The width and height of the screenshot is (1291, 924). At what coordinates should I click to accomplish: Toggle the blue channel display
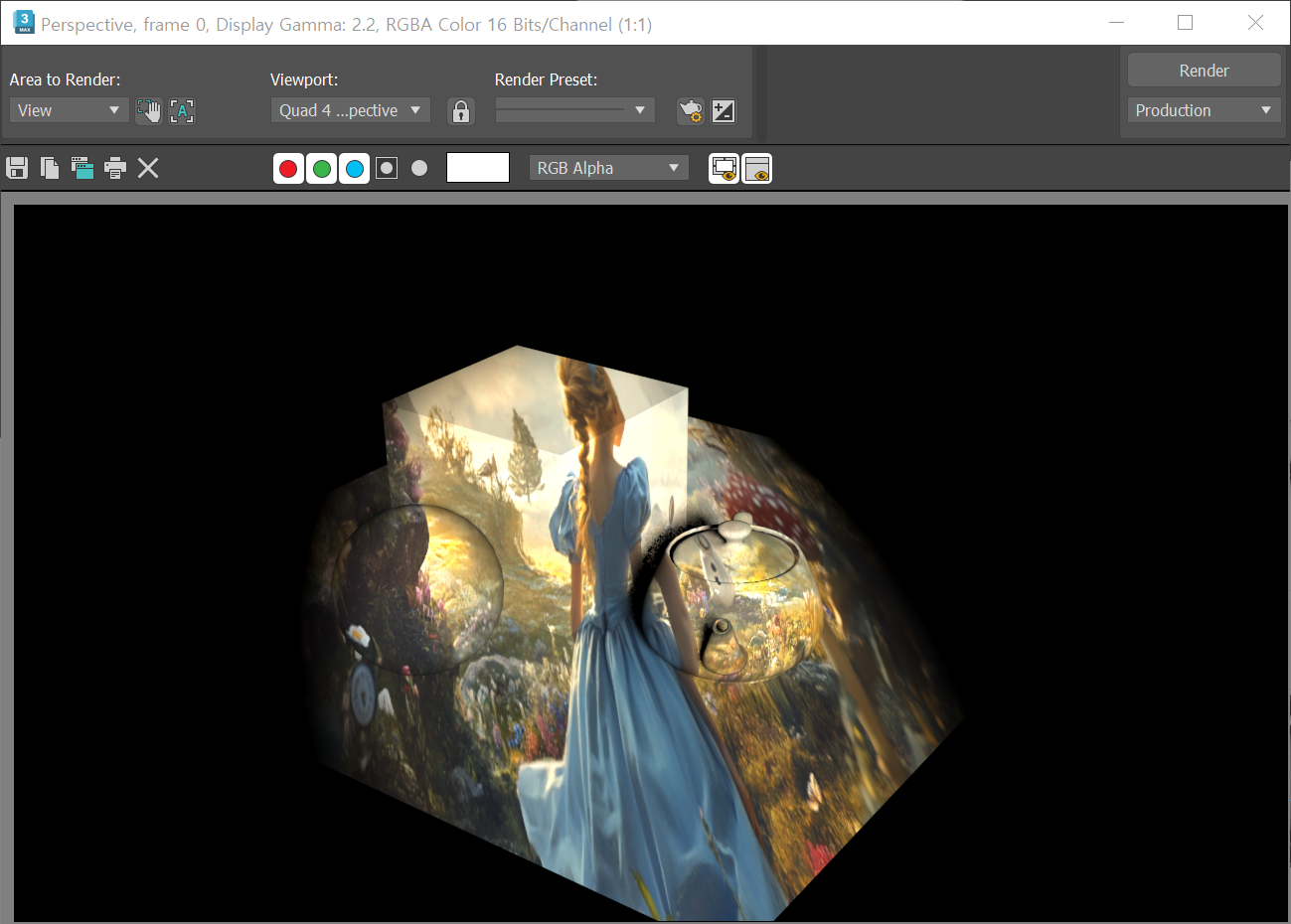click(354, 169)
